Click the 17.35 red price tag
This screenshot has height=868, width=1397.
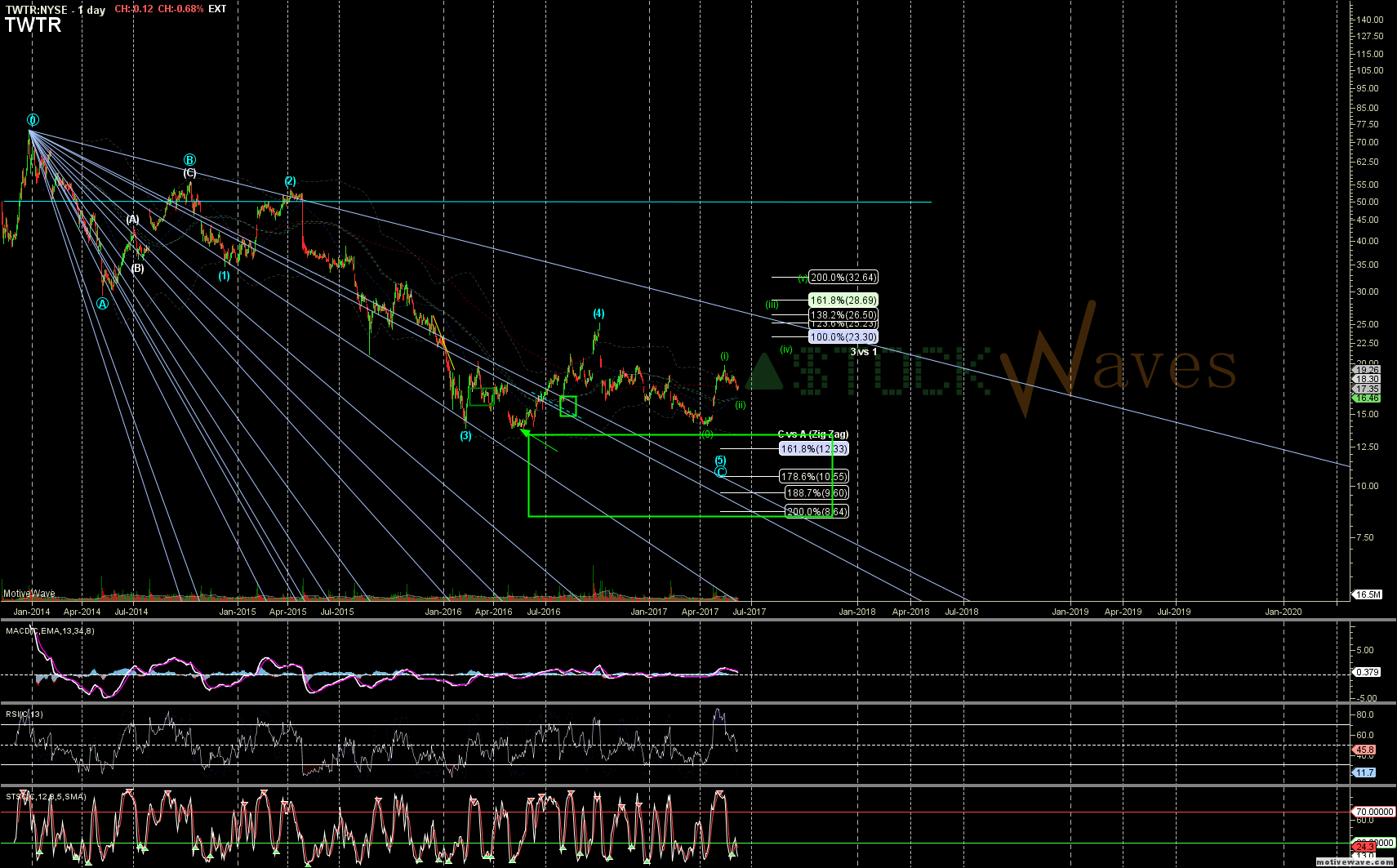[1366, 389]
